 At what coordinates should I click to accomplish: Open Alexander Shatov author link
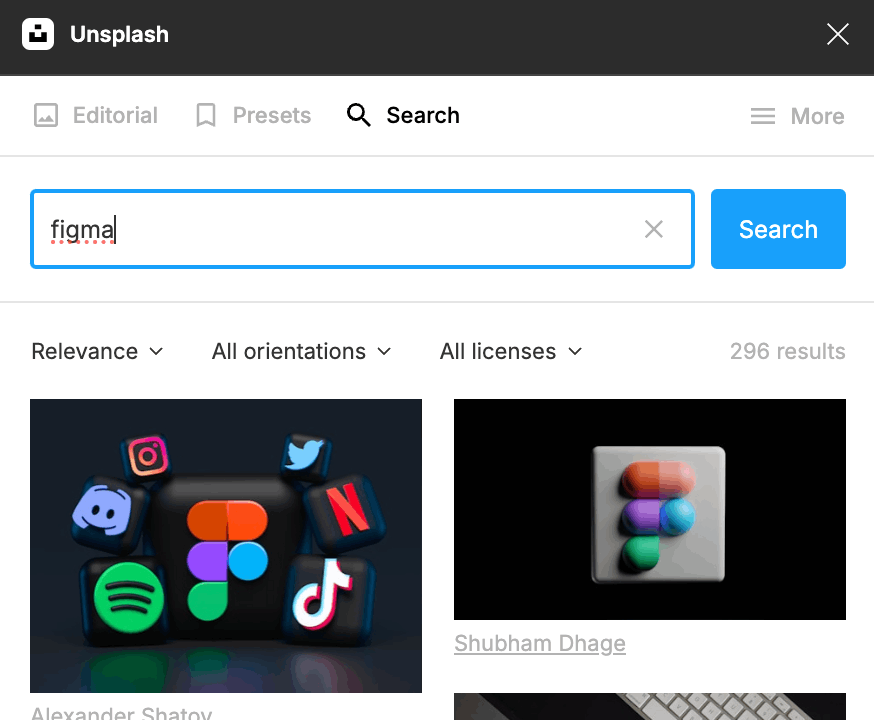point(121,712)
